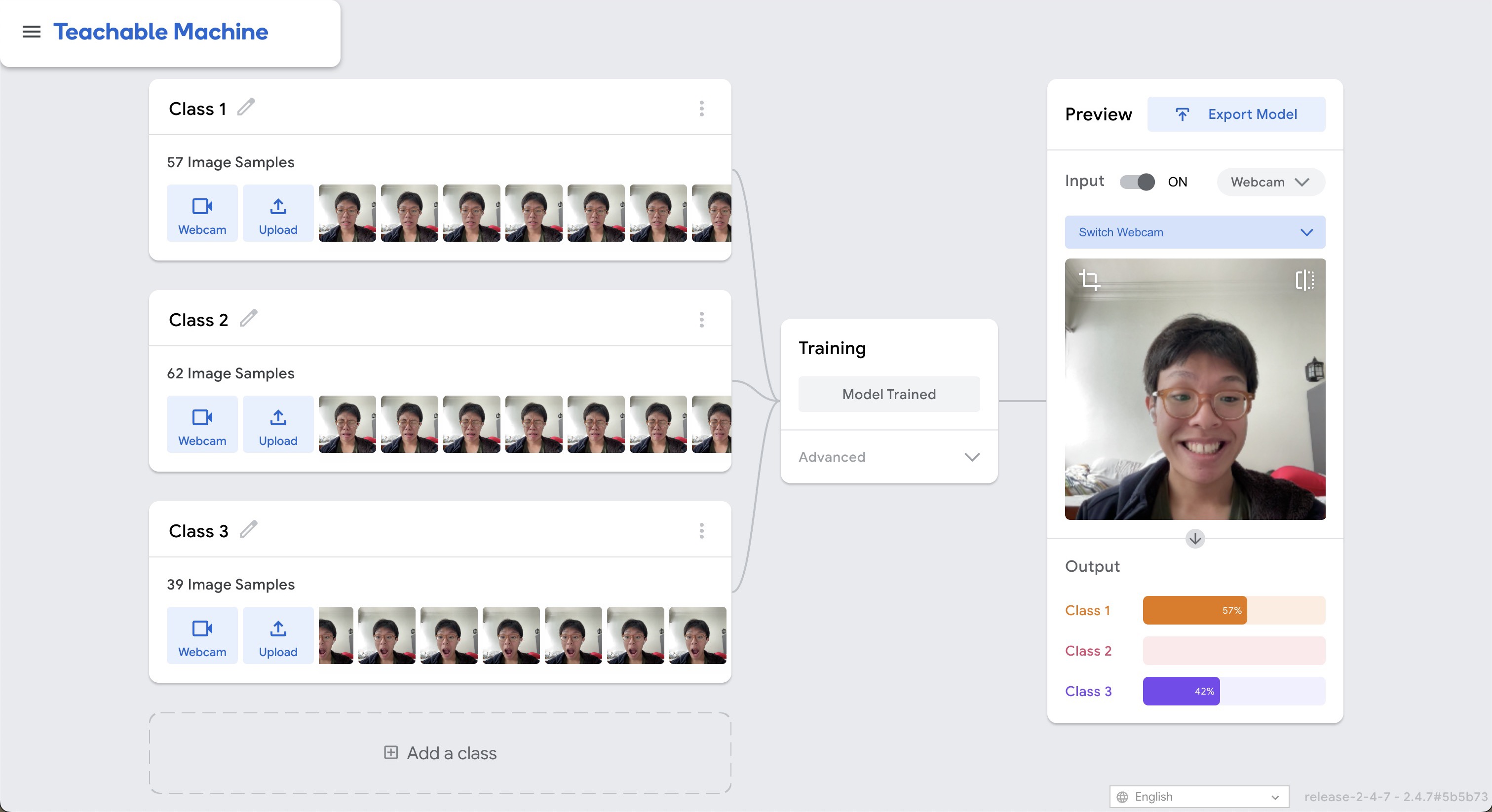This screenshot has height=812, width=1492.
Task: Click the down-arrow circle above Output
Action: pyautogui.click(x=1195, y=539)
